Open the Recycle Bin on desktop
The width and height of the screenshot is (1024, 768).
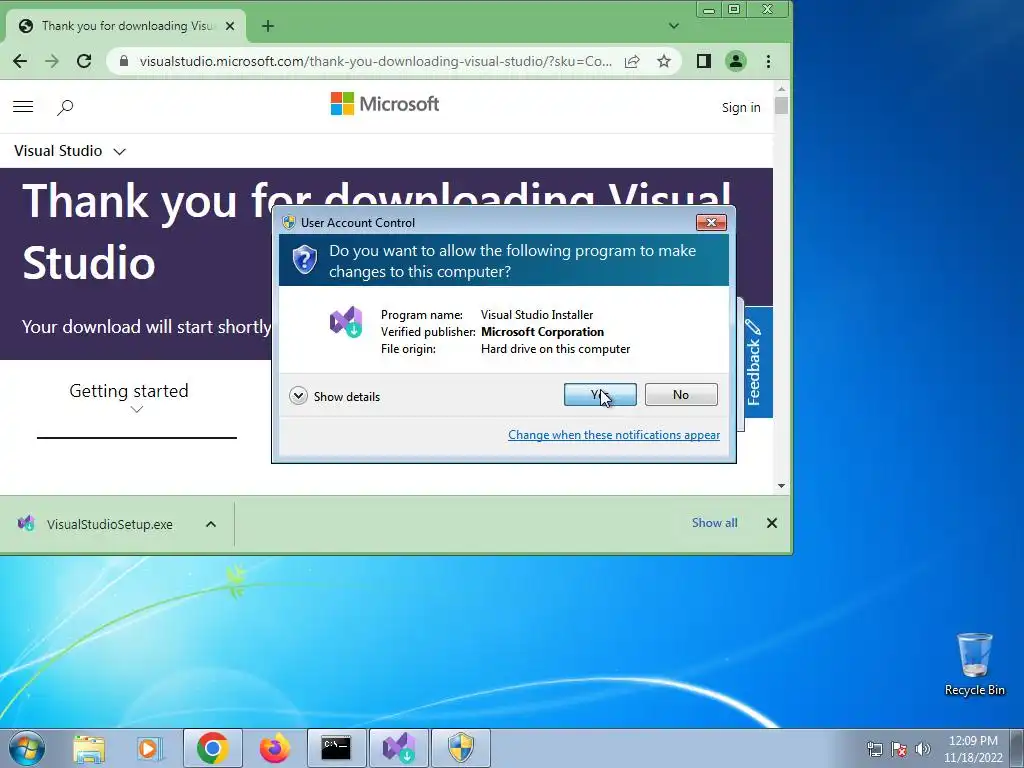tap(974, 664)
